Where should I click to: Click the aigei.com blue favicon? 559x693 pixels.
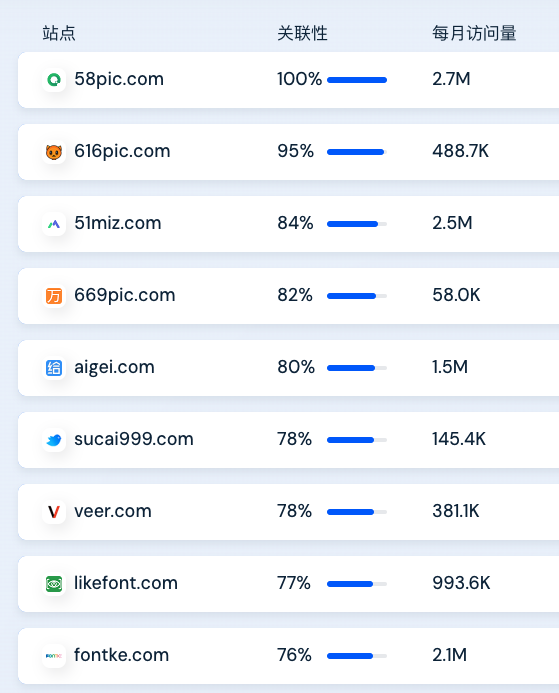click(x=54, y=368)
